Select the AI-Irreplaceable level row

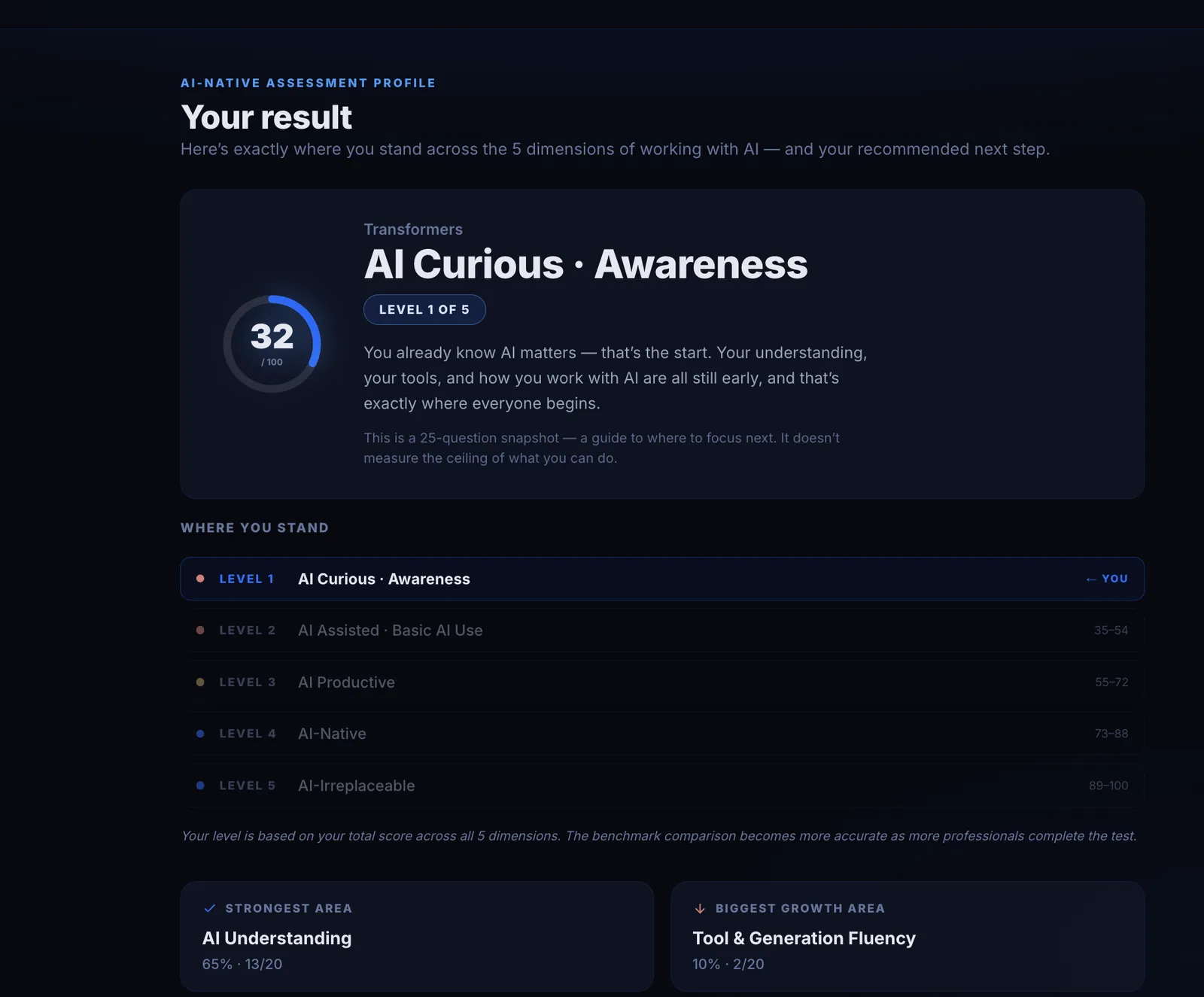click(662, 786)
